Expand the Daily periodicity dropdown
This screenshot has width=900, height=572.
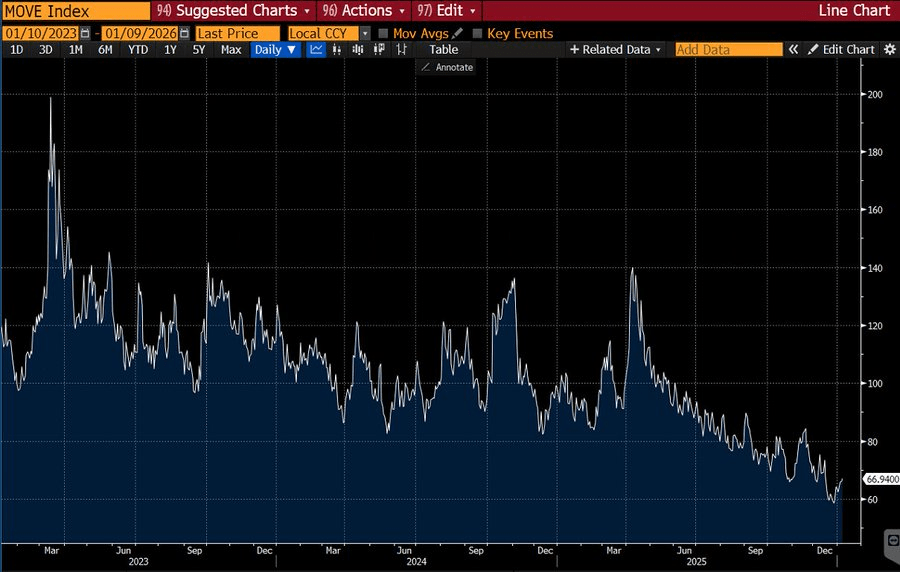[274, 49]
